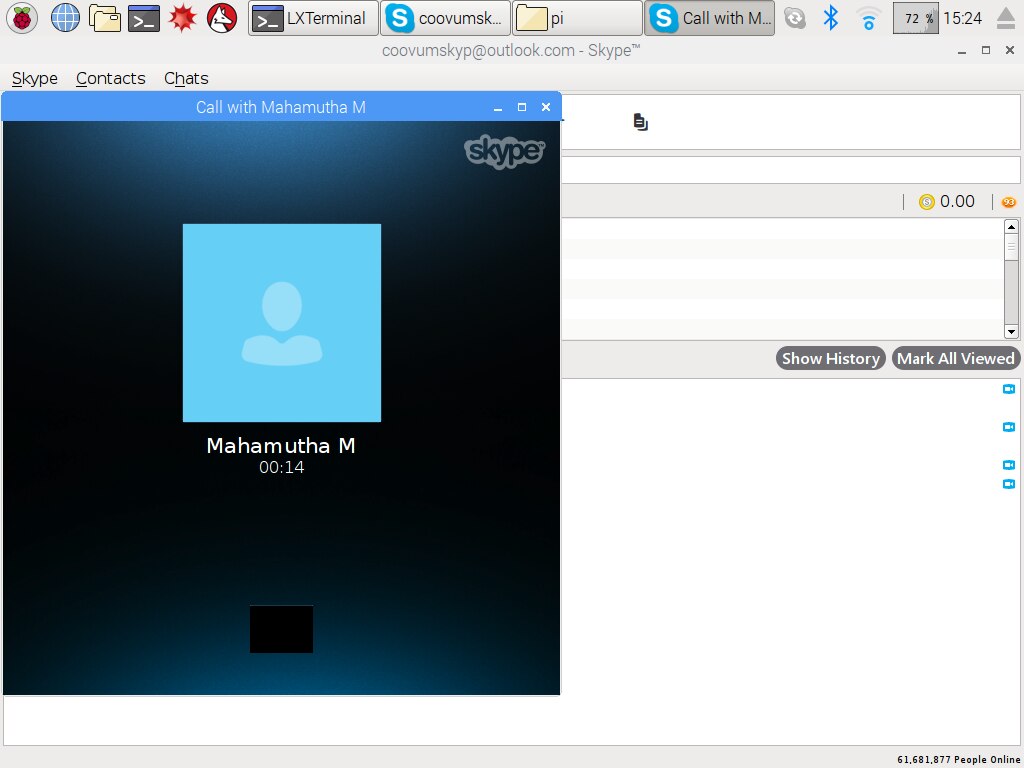Switch to Call with M... taskbar entry
The height and width of the screenshot is (768, 1024).
pyautogui.click(x=709, y=18)
